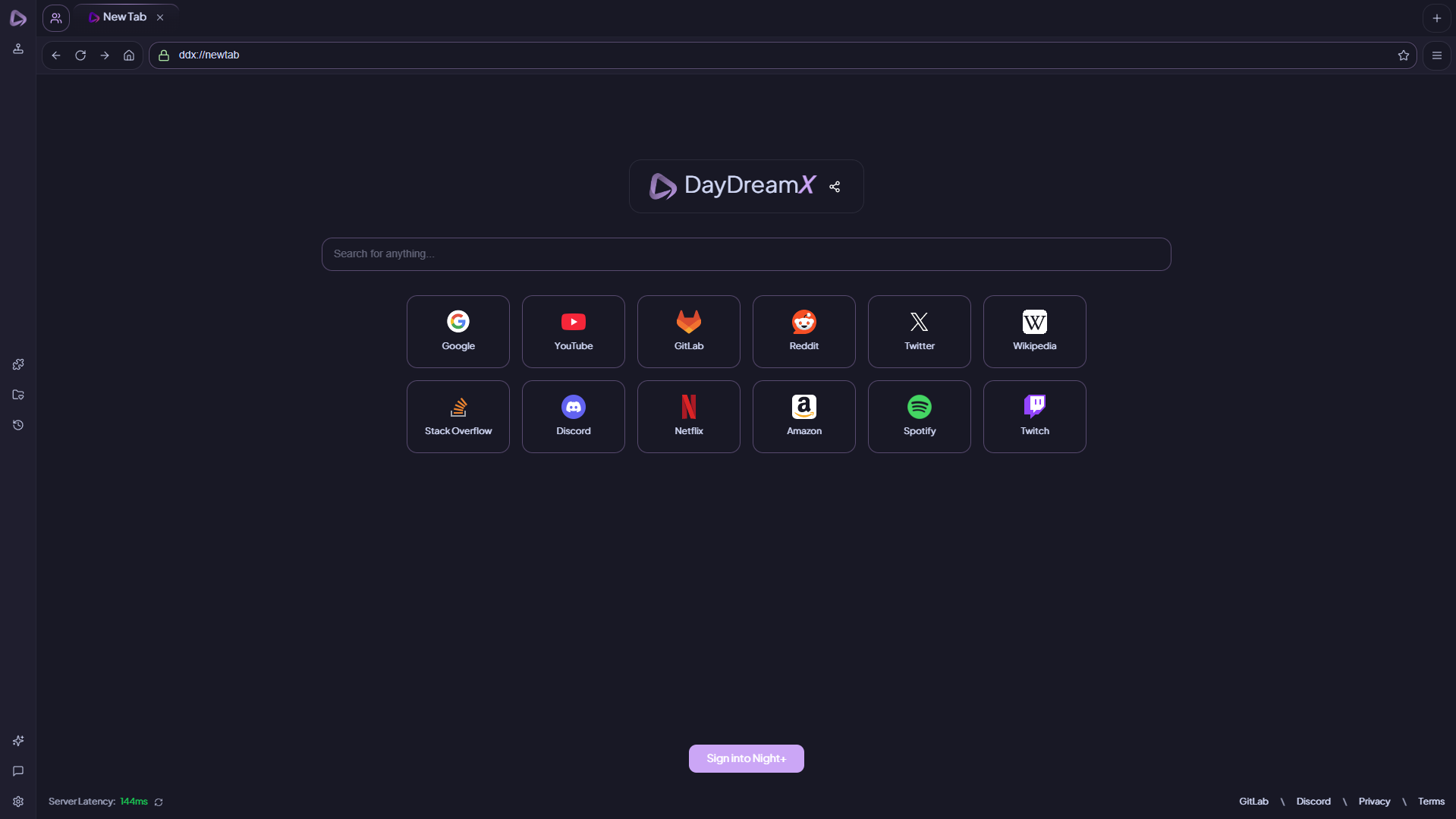Reload the page with the refresh arrow
This screenshot has height=819, width=1456.
(80, 55)
